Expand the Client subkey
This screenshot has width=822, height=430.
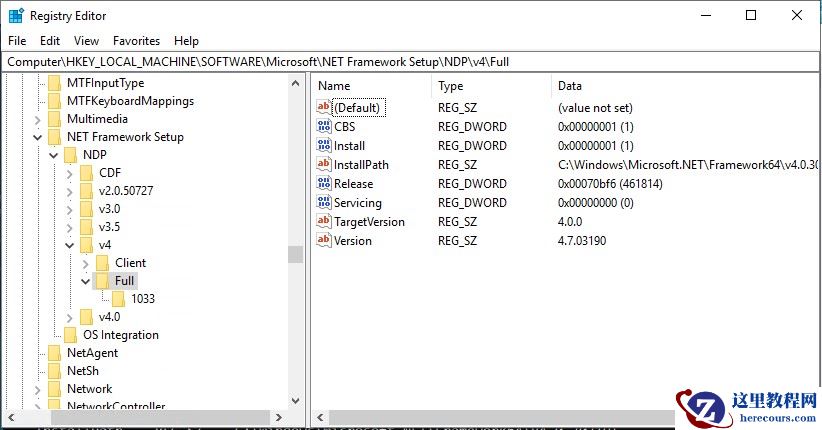pyautogui.click(x=86, y=263)
